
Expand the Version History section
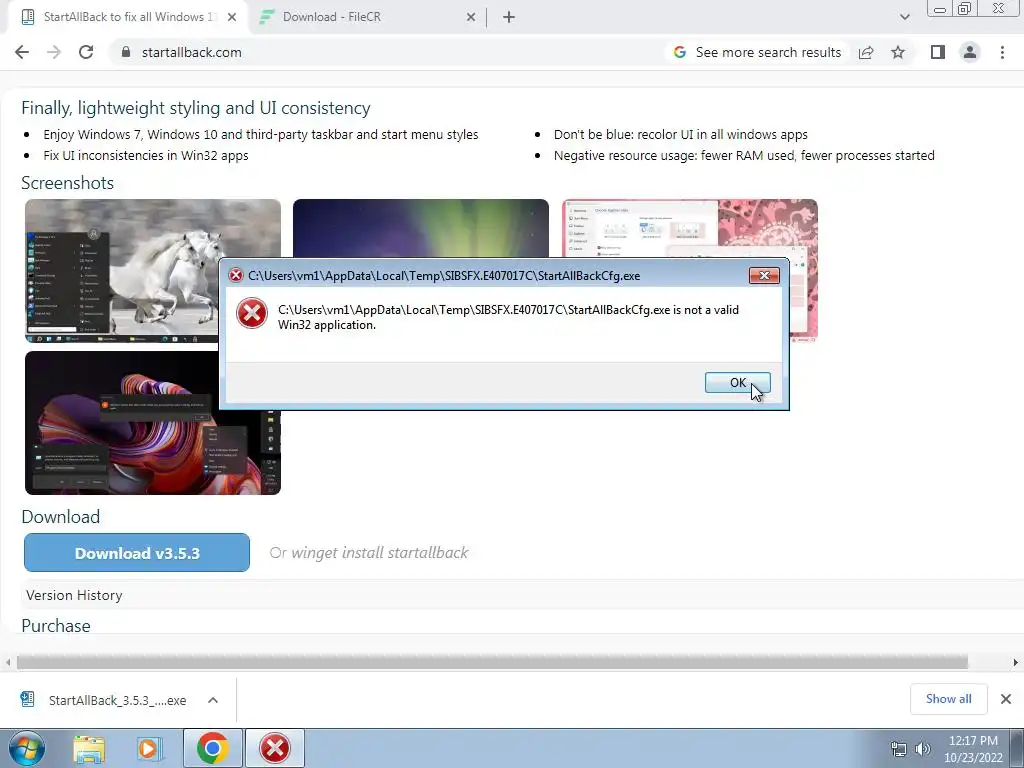pyautogui.click(x=74, y=595)
